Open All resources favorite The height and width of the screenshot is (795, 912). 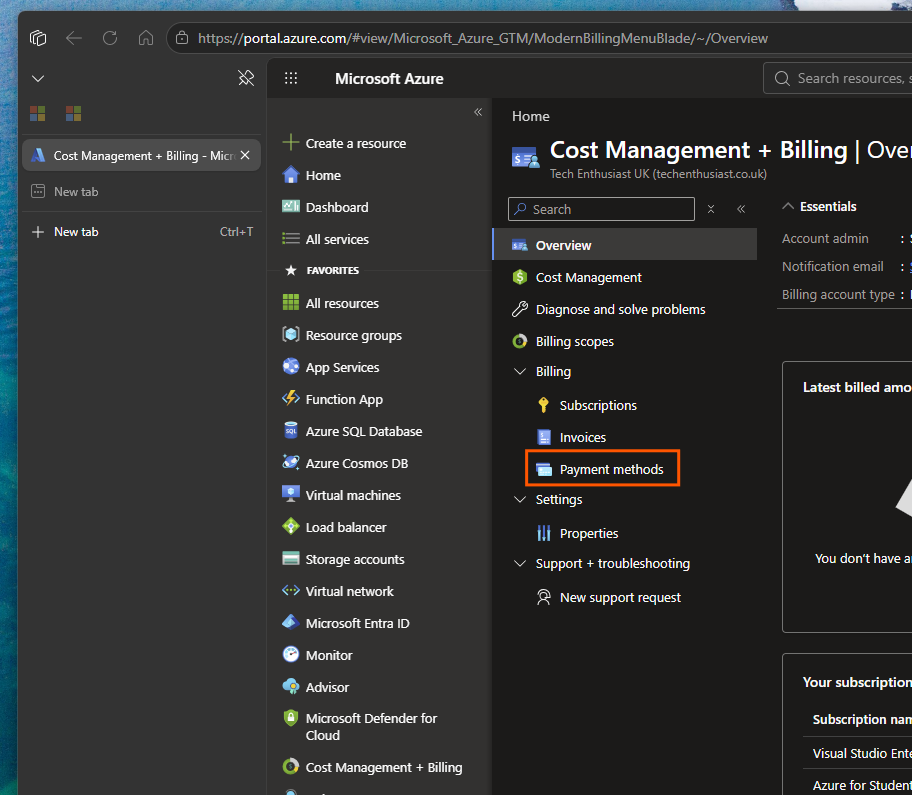[330, 304]
